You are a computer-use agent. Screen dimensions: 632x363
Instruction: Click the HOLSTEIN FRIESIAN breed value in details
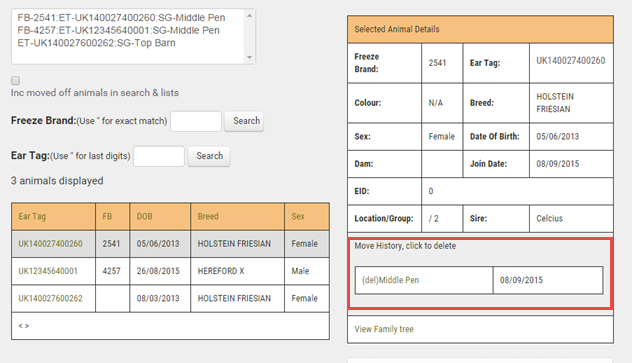click(555, 103)
